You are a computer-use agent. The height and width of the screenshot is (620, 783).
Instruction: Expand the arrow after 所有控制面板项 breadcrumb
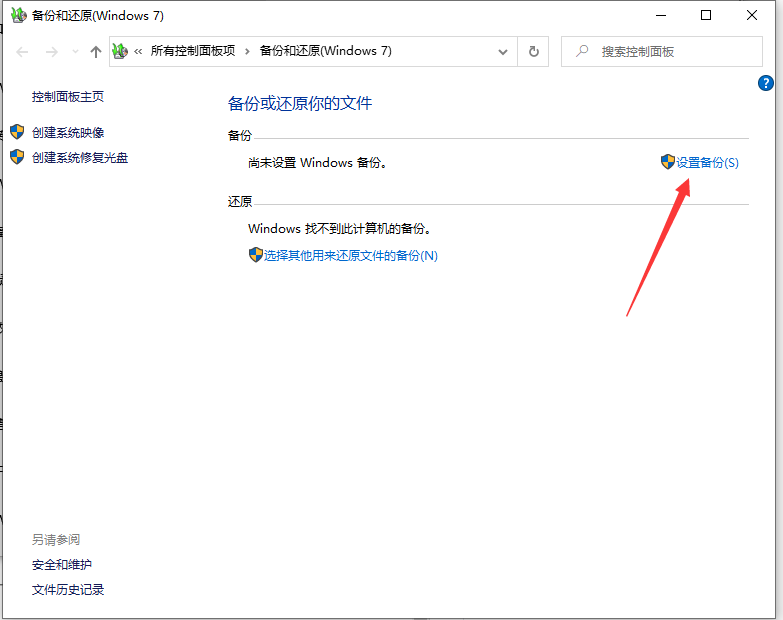coord(247,51)
